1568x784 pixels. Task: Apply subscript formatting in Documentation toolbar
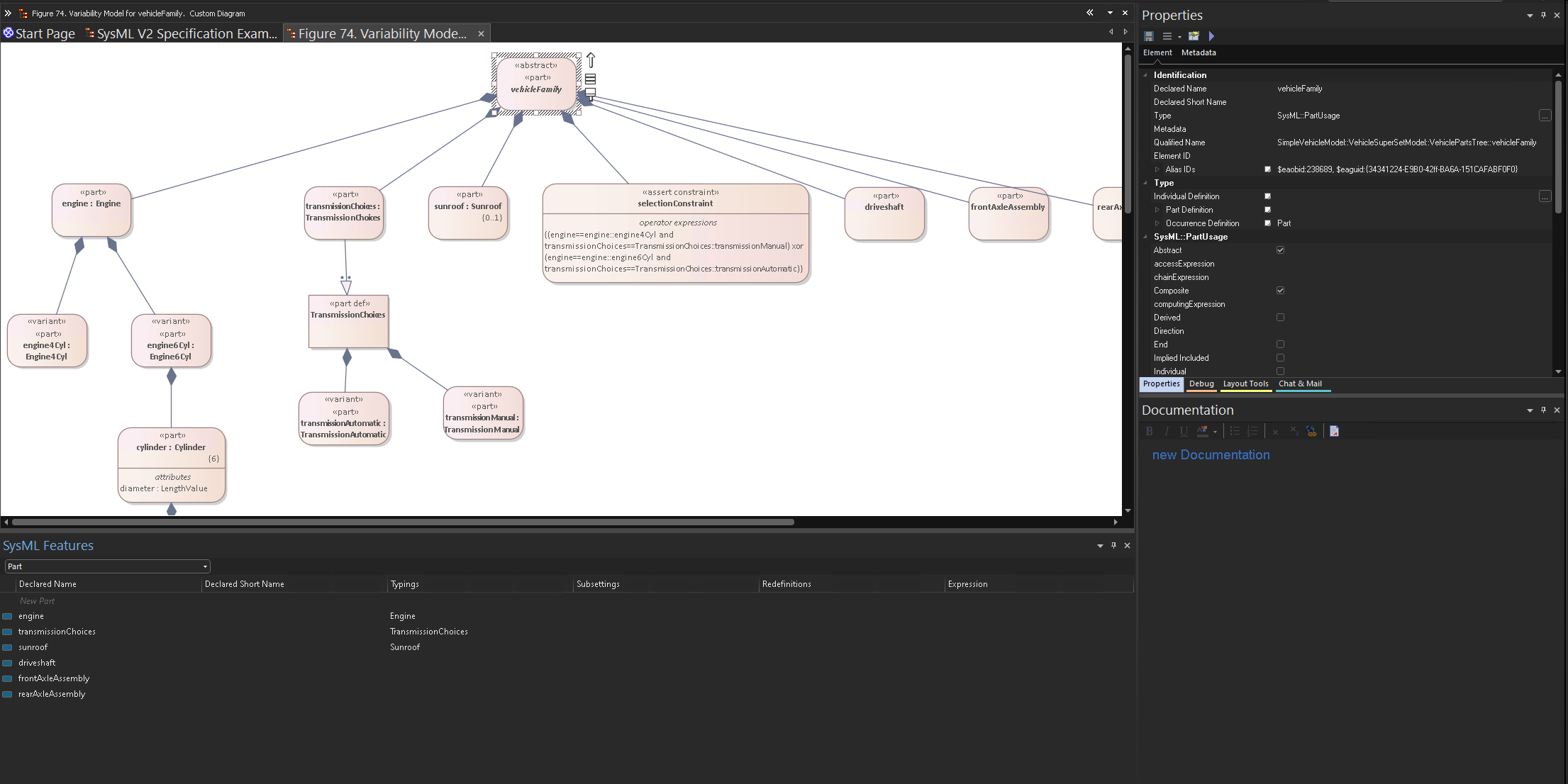click(x=1294, y=432)
